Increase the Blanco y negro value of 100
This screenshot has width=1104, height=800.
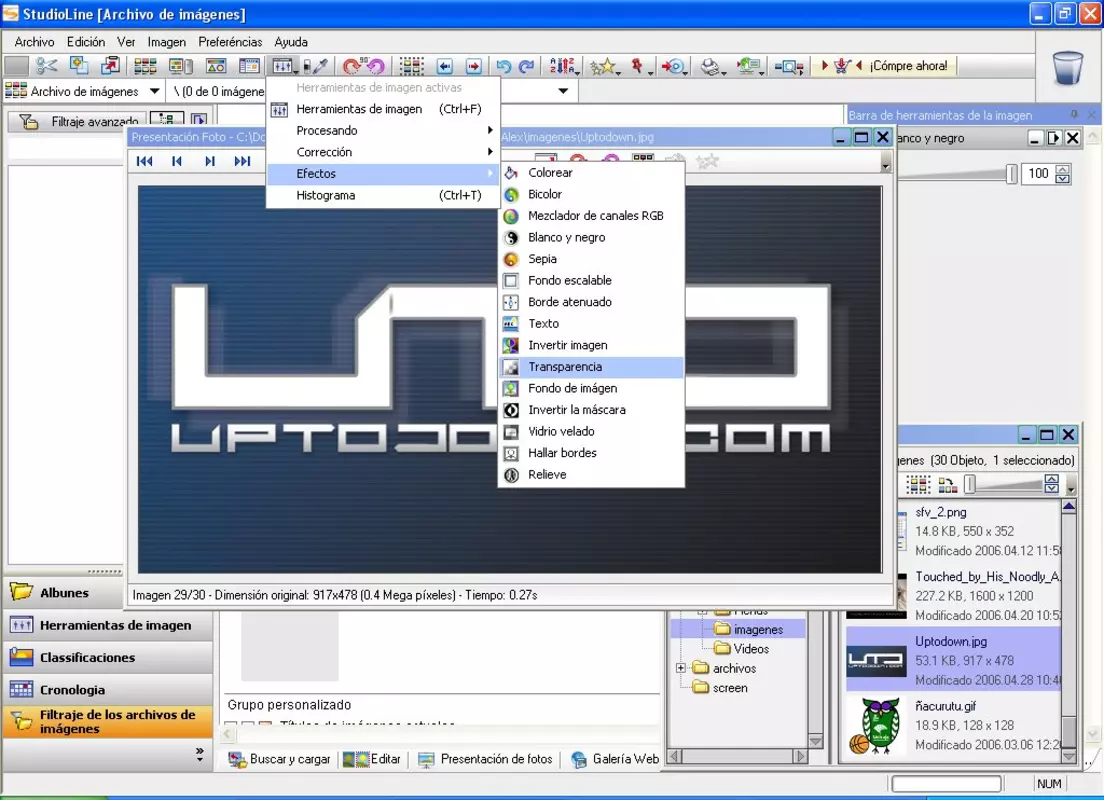(x=1063, y=169)
